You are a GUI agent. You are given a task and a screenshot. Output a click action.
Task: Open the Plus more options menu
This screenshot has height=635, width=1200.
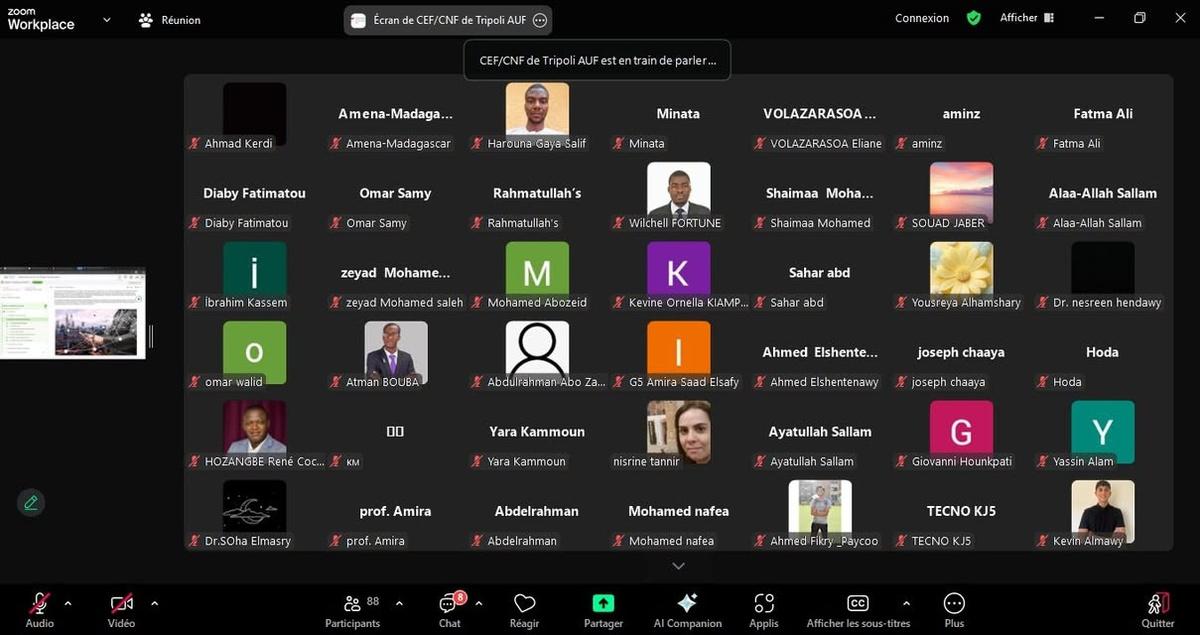954,609
